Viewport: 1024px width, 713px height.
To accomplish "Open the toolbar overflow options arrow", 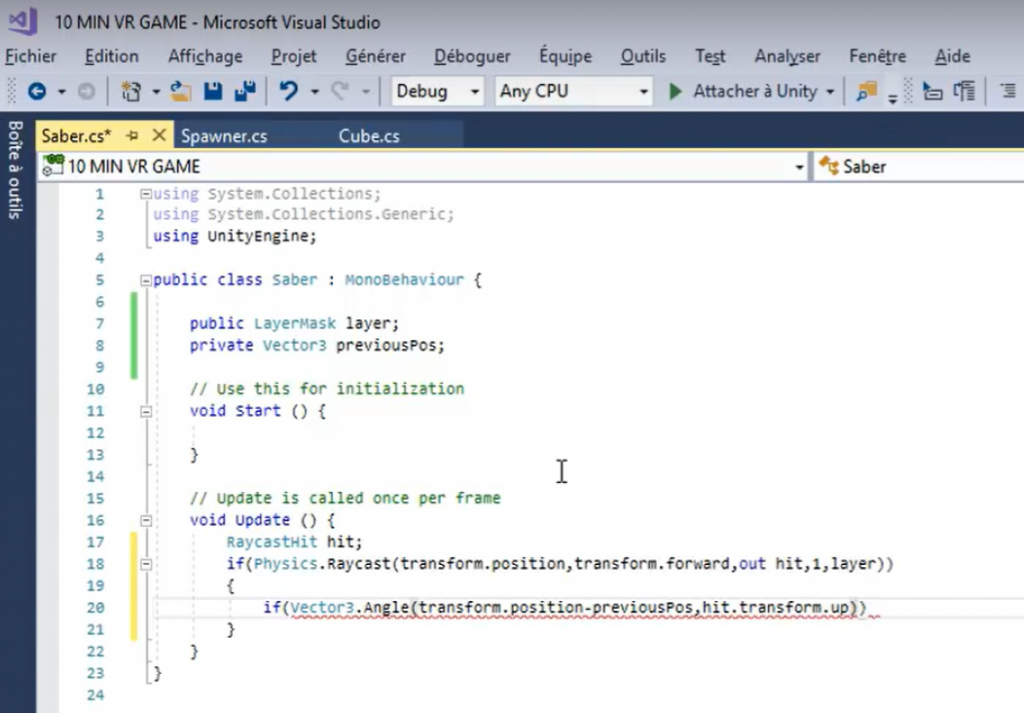I will pyautogui.click(x=892, y=99).
